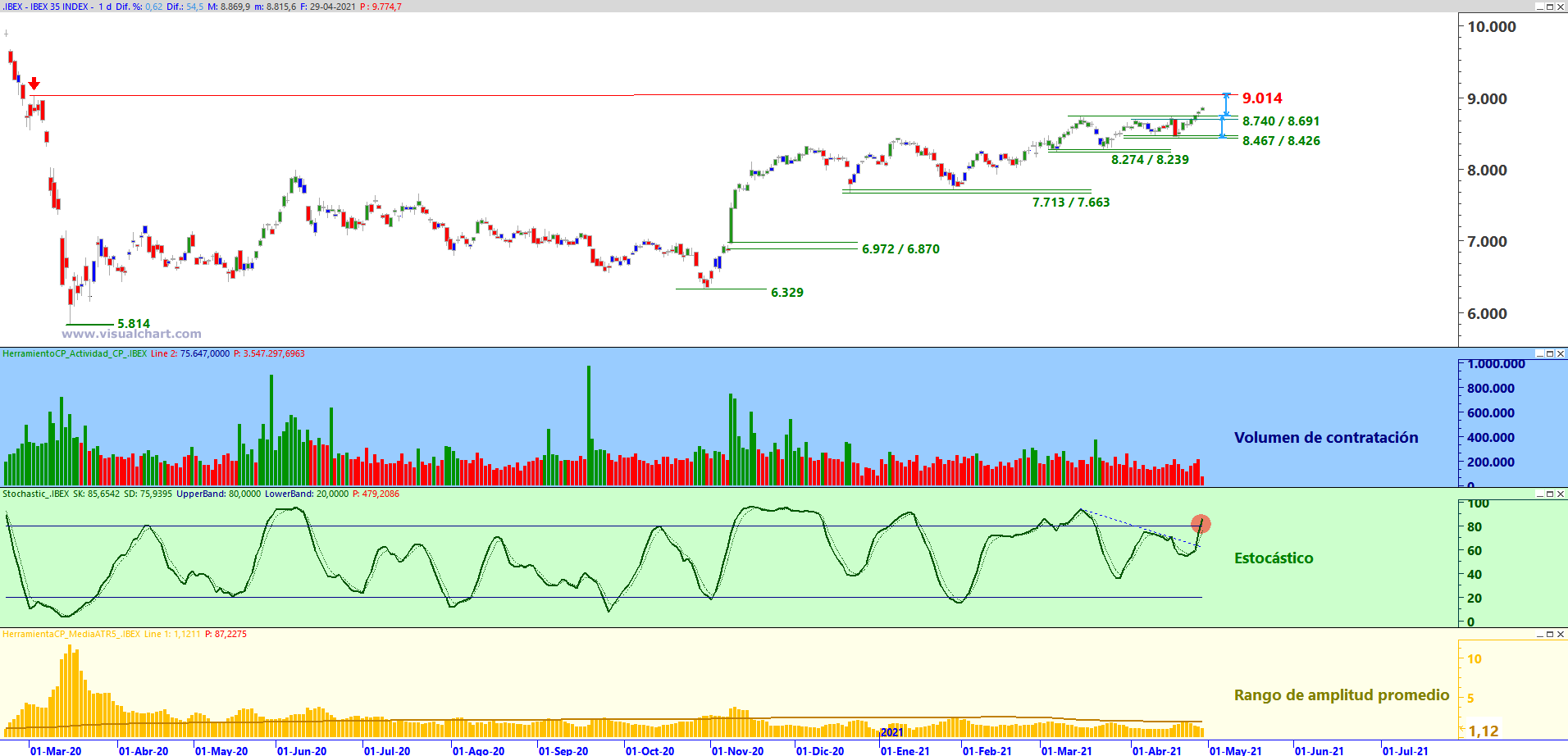Minimize the volume indicator pane
This screenshot has height=756, width=1568.
tap(1539, 354)
